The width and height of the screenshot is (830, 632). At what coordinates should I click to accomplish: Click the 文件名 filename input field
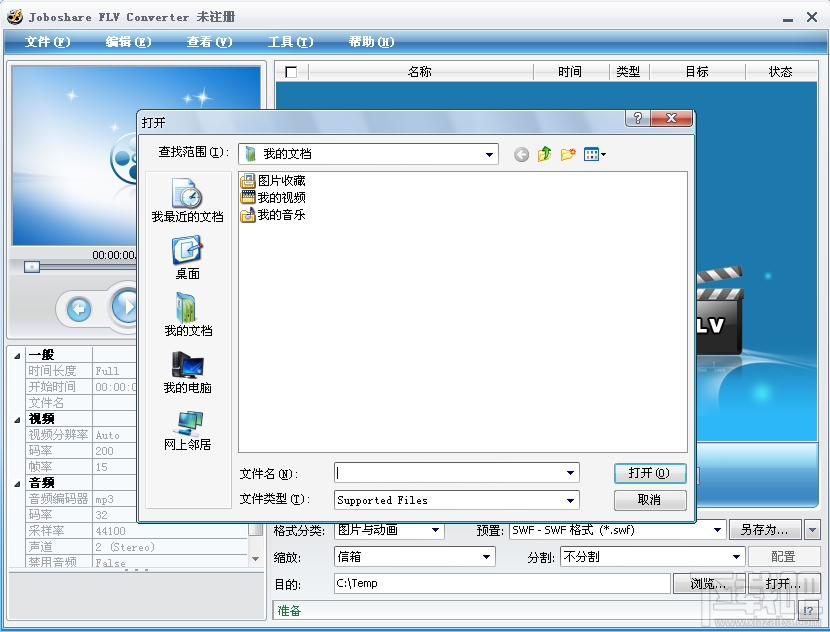pos(450,472)
